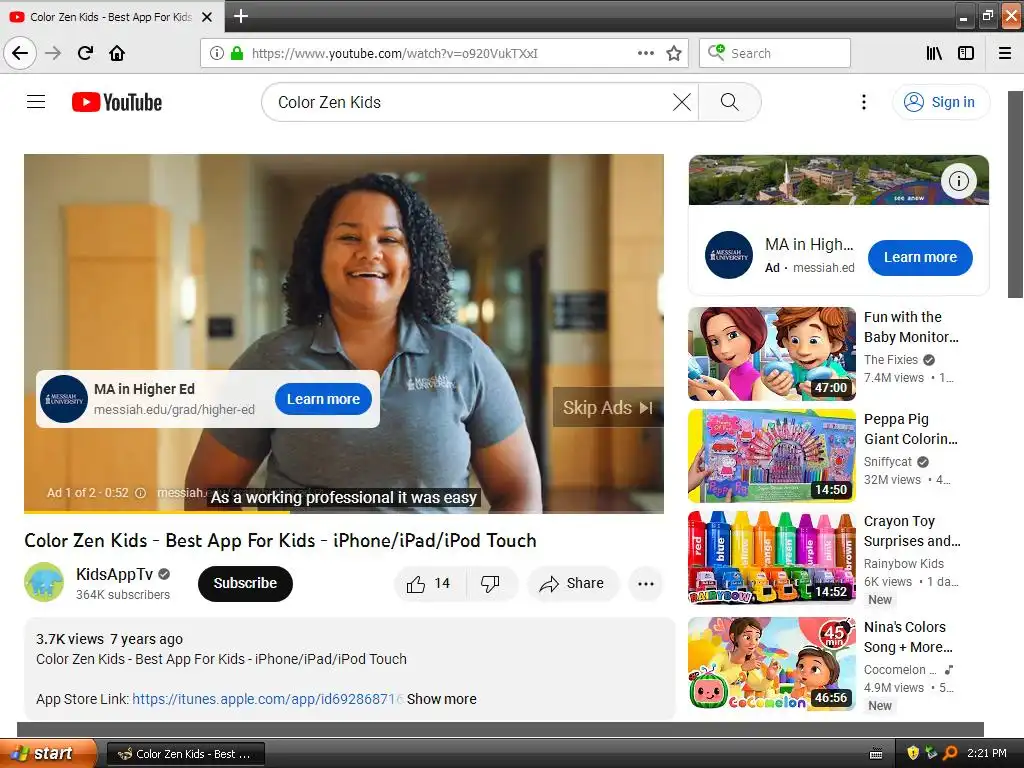The width and height of the screenshot is (1024, 768).
Task: Click Messiah University logo on video ad card
Action: [64, 399]
